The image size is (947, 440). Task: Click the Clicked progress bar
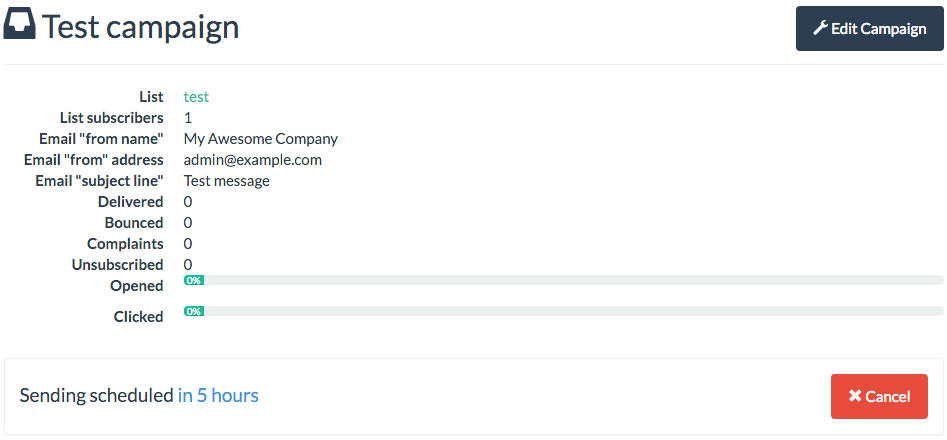(x=563, y=311)
